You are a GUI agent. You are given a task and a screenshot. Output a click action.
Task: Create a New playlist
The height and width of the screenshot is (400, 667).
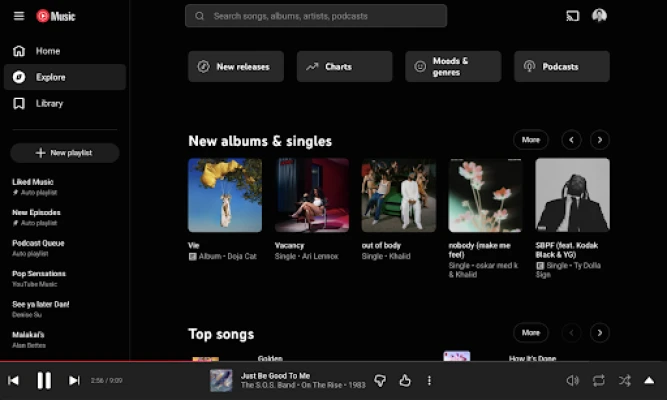pos(65,153)
